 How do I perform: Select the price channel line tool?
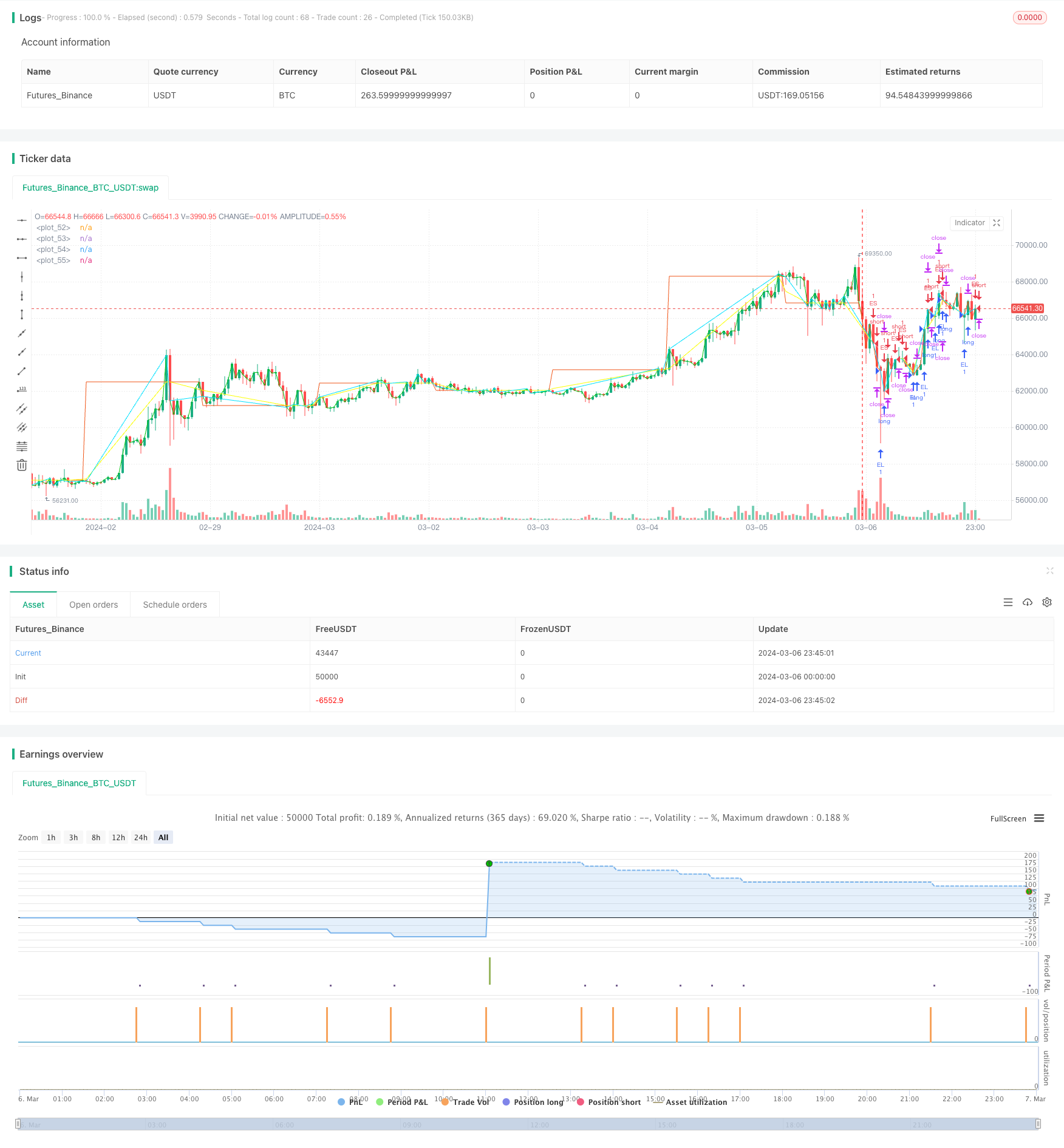tap(22, 409)
